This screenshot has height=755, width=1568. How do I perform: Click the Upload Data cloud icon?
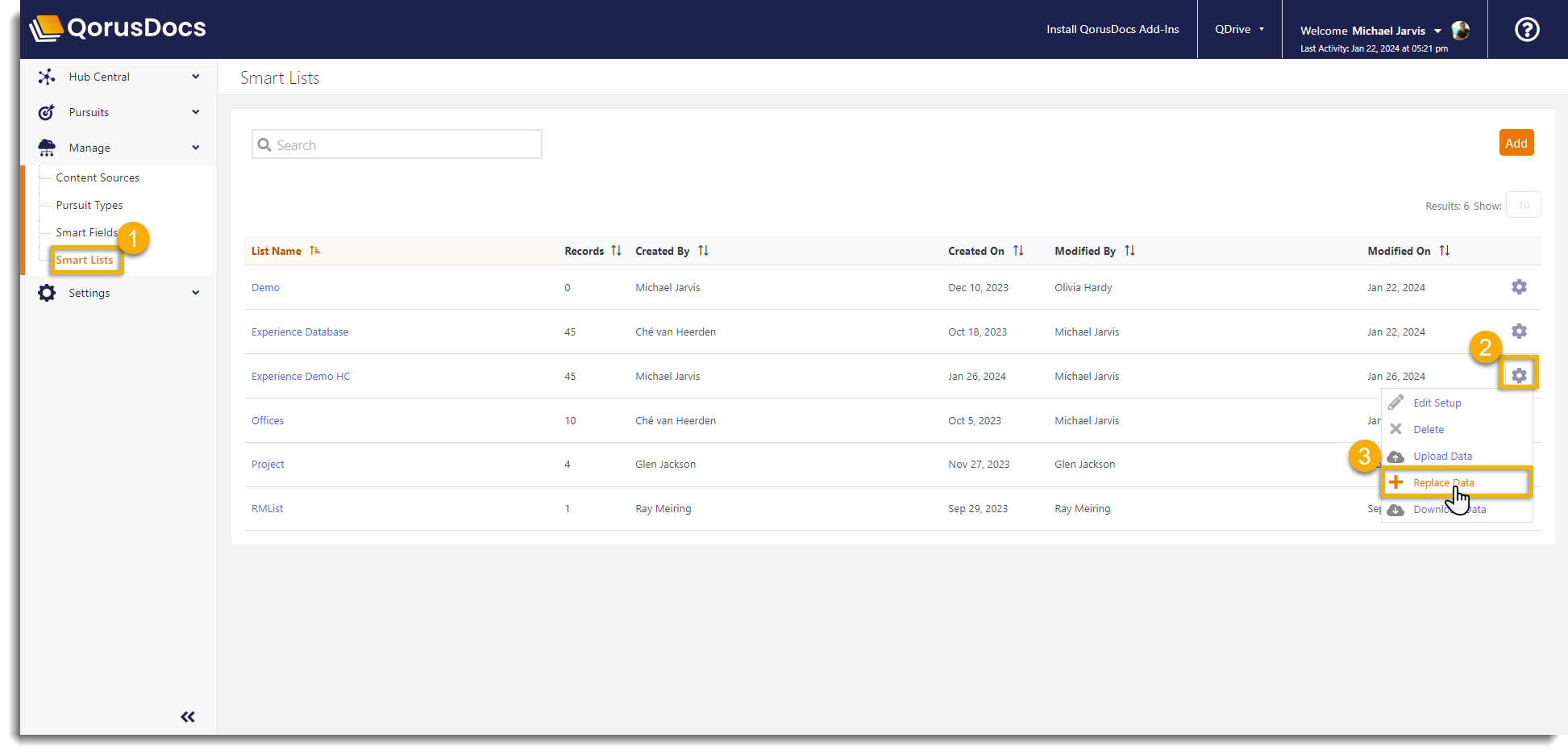coord(1396,457)
